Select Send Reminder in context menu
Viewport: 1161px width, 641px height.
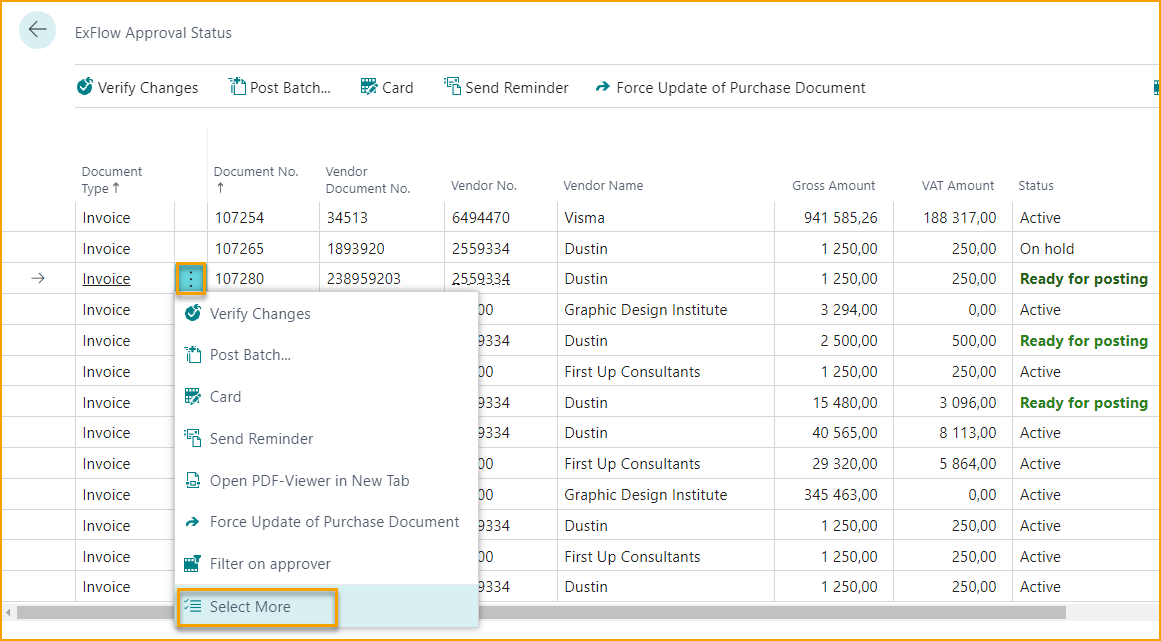coord(261,439)
